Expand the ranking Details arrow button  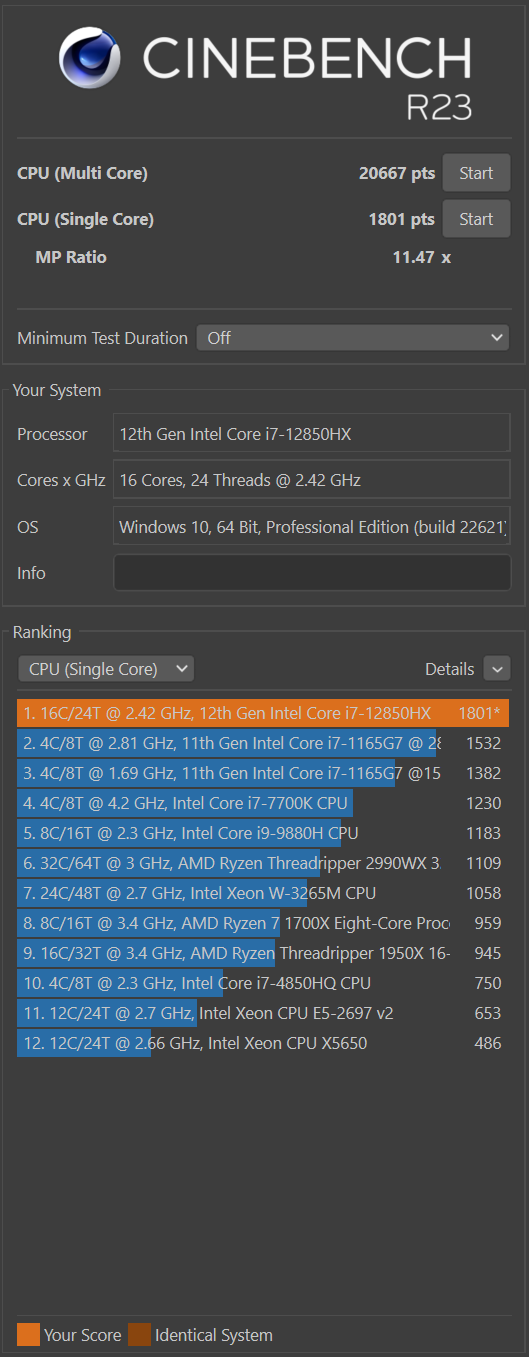pyautogui.click(x=497, y=669)
